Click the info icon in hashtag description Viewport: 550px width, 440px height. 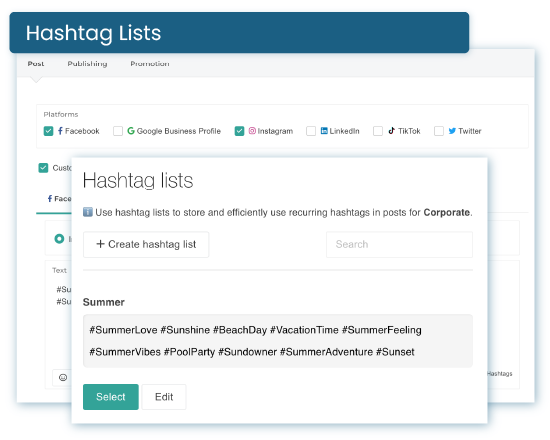88,212
